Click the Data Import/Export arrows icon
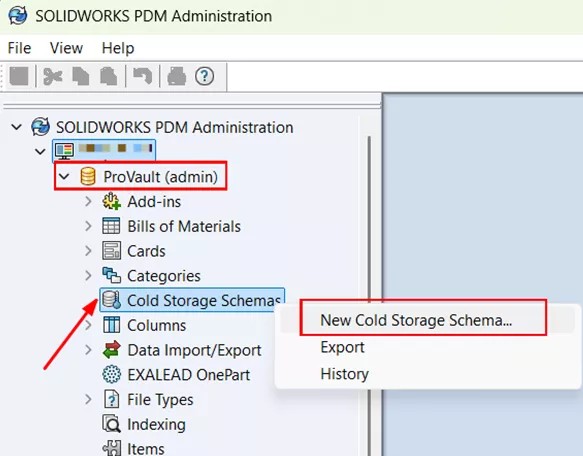The image size is (583, 456). click(x=111, y=350)
